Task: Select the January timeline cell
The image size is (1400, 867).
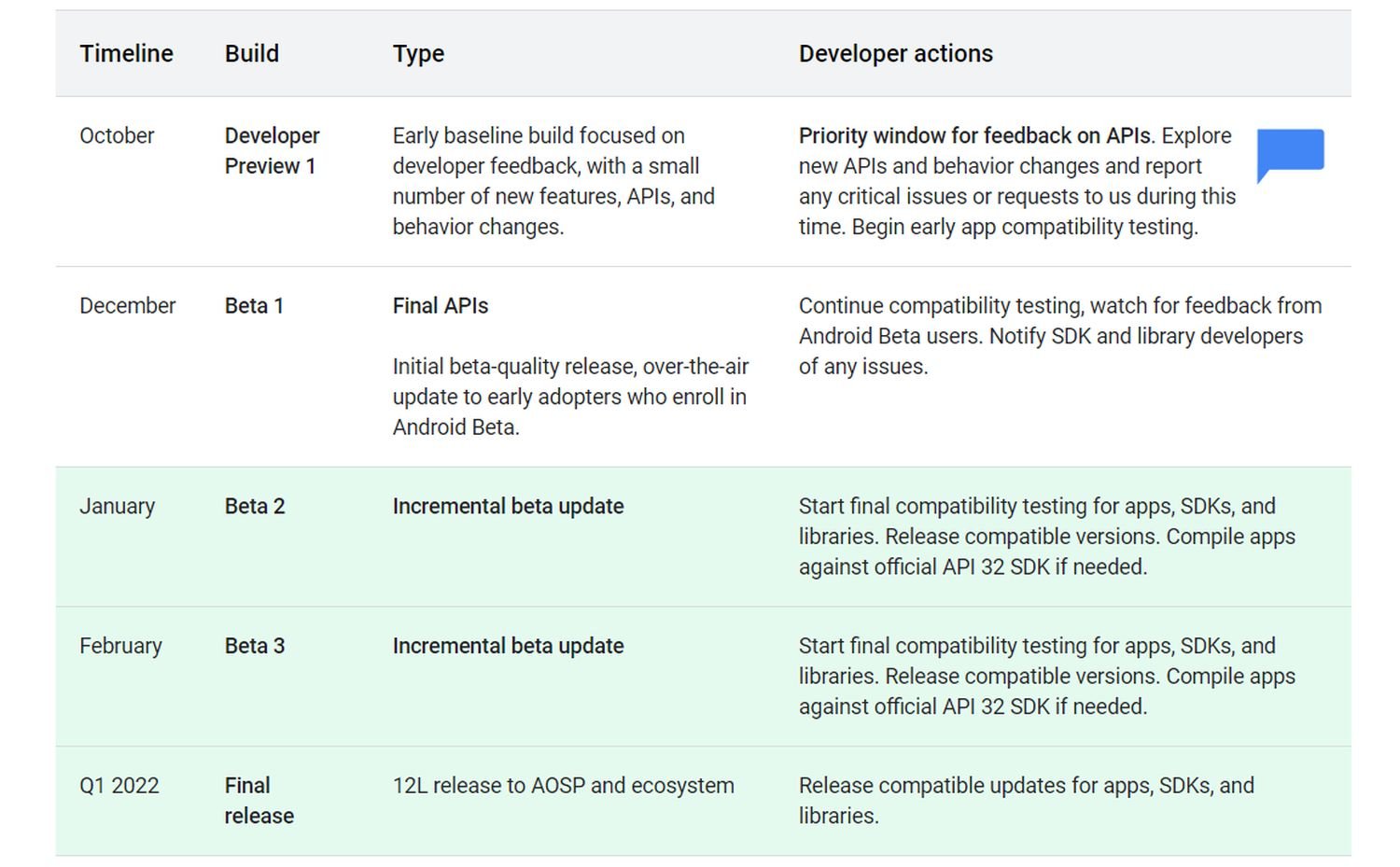Action: point(117,507)
